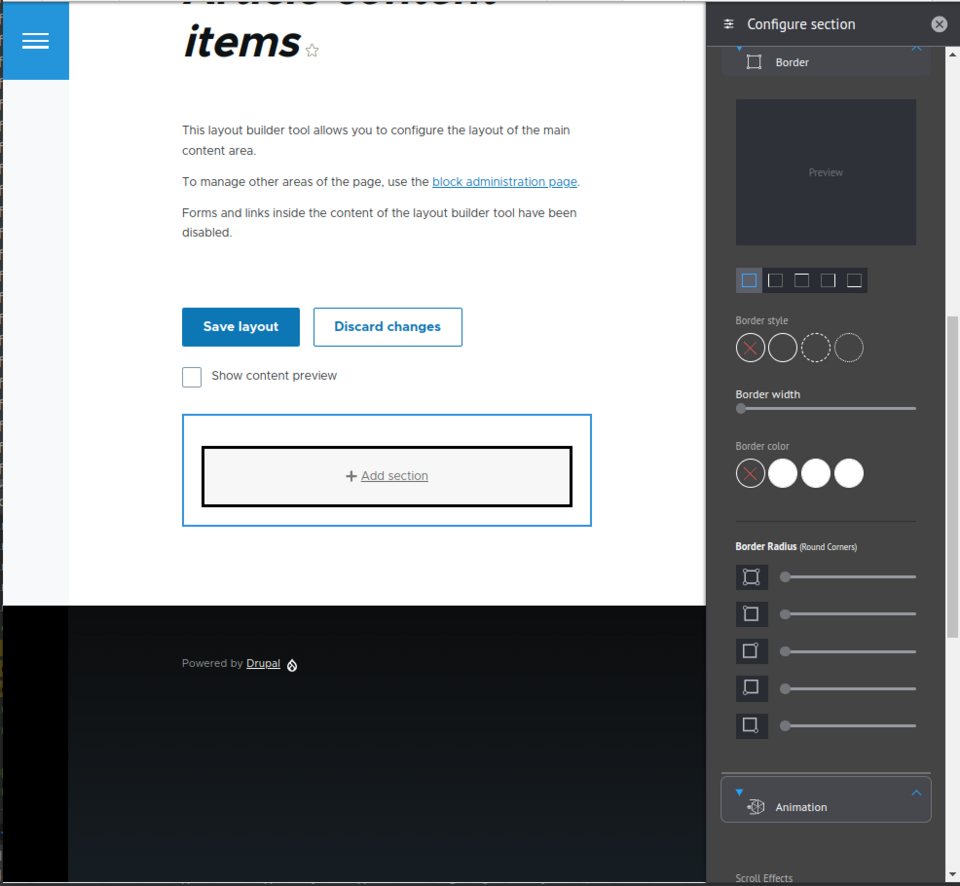Image resolution: width=960 pixels, height=886 pixels.
Task: Click the favorite star beside page title
Action: pos(312,50)
